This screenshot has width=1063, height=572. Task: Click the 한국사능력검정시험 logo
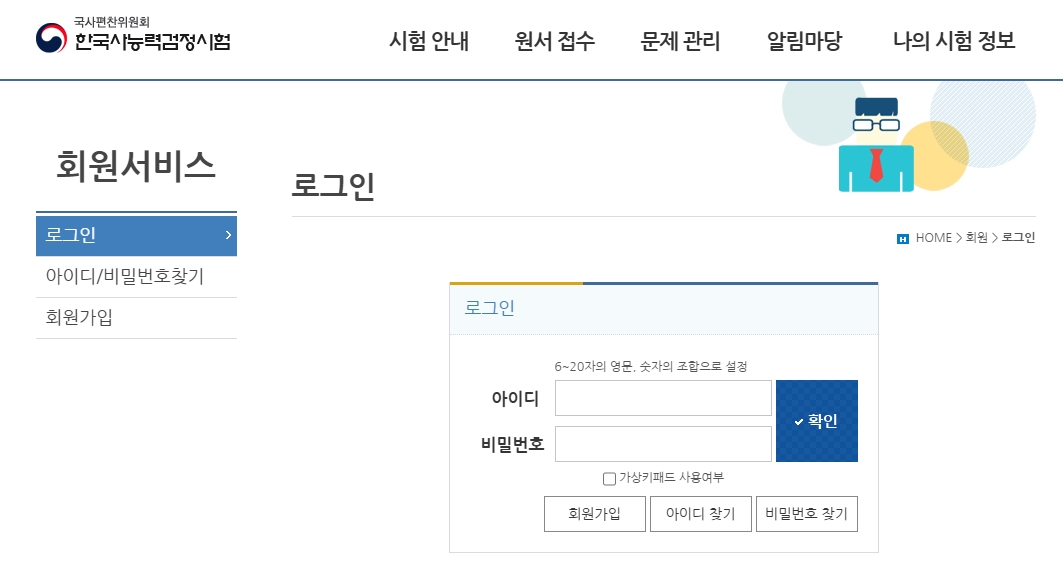click(x=133, y=35)
